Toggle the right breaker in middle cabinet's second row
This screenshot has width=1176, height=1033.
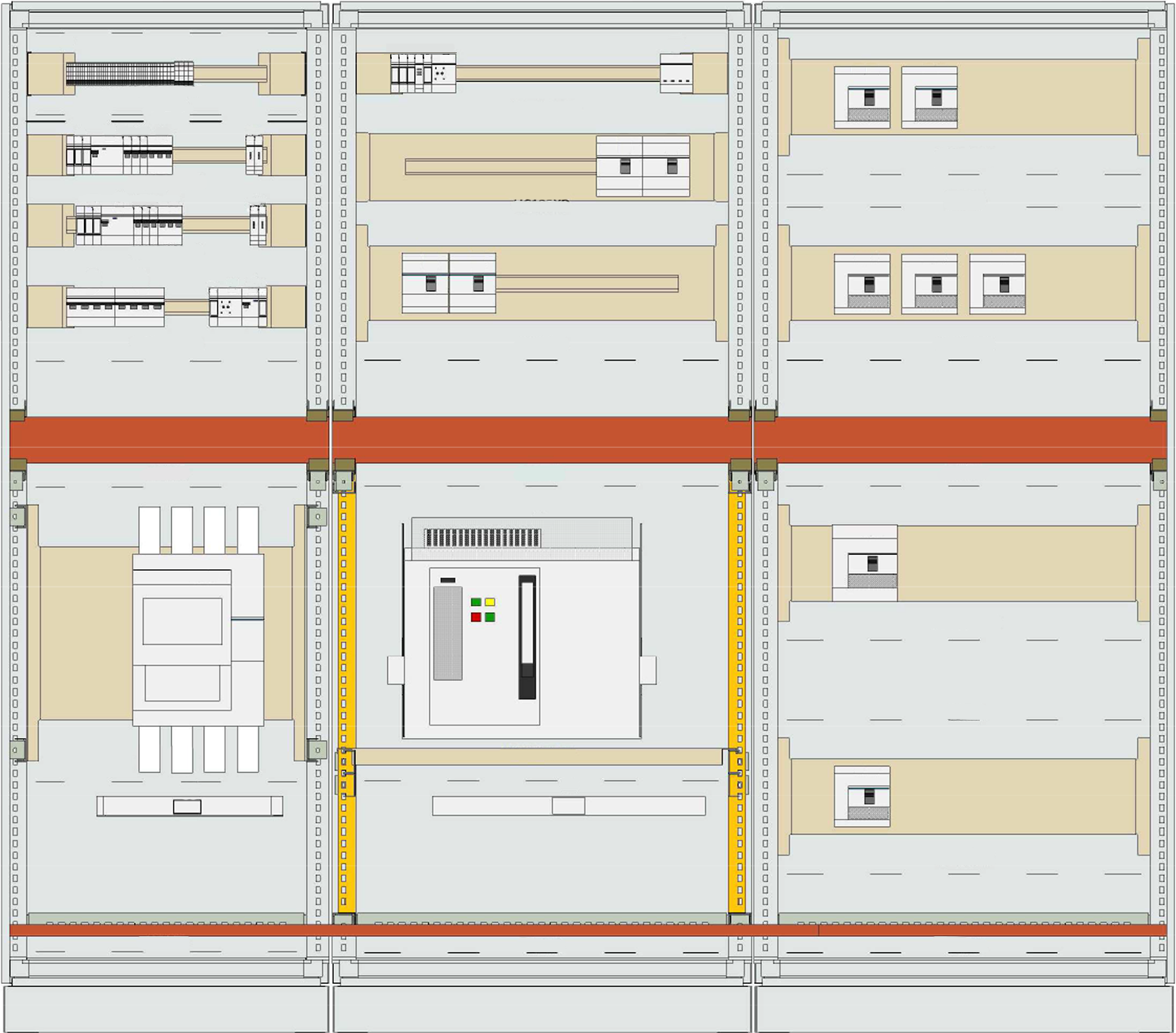click(666, 166)
